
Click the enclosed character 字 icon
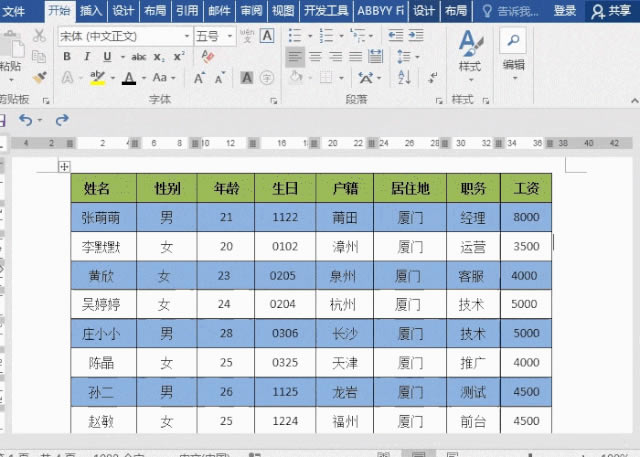point(267,78)
